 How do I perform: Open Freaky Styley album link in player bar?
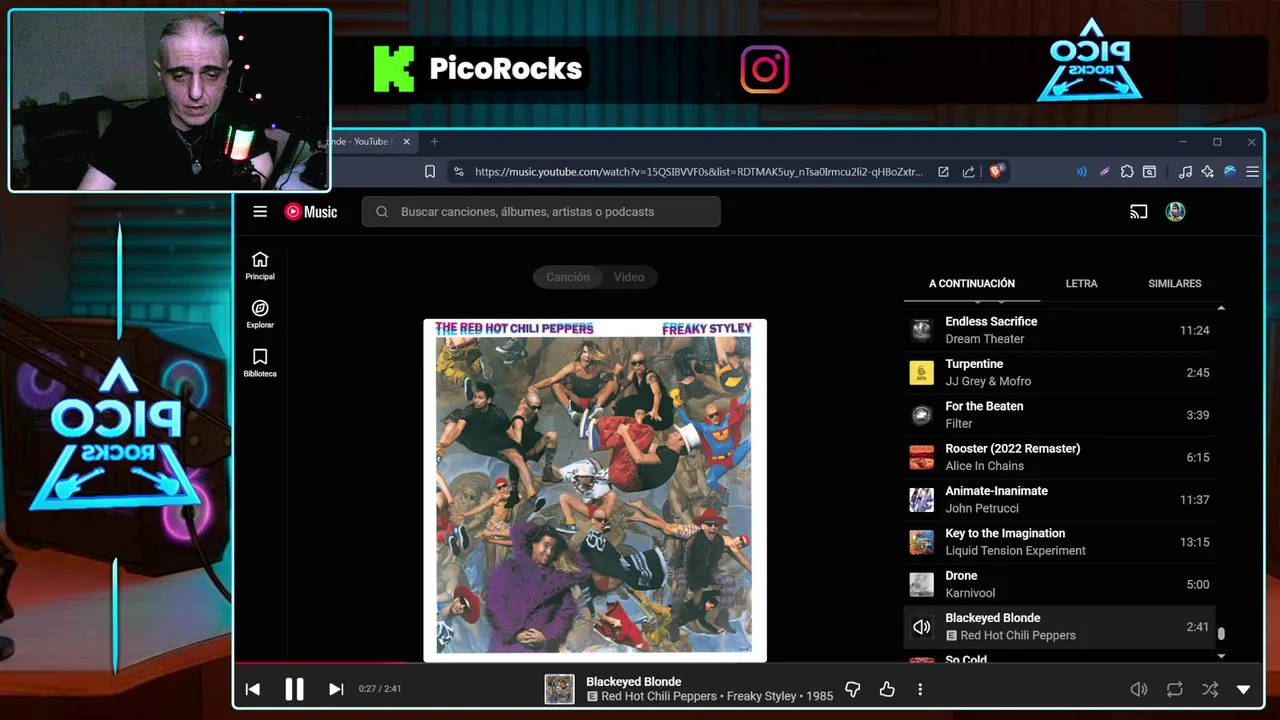[761, 696]
